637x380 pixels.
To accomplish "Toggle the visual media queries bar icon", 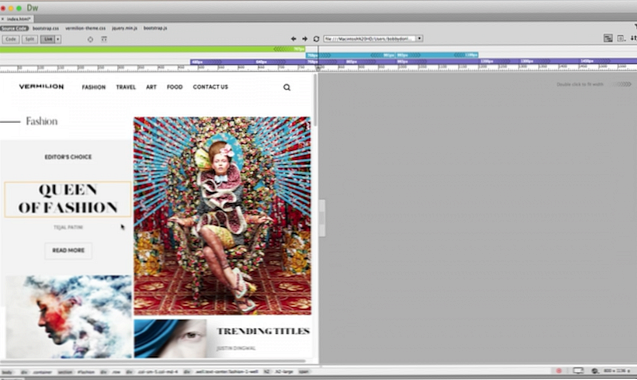I will click(608, 38).
